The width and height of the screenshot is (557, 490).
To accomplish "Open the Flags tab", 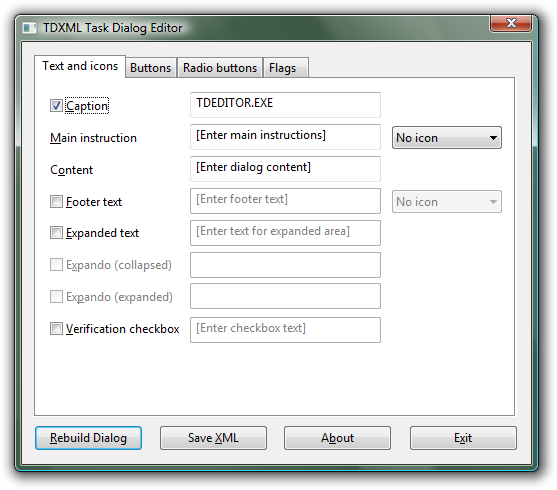I will (286, 68).
